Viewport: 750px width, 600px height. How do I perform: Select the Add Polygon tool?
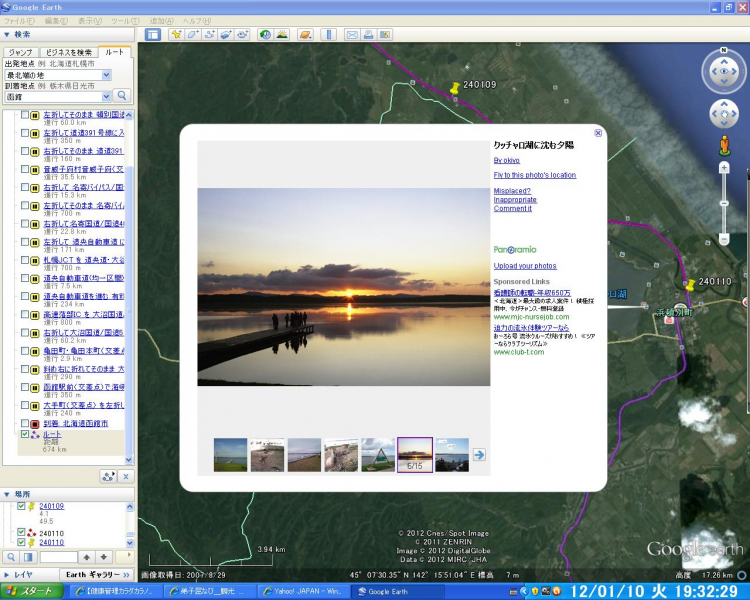pos(193,34)
